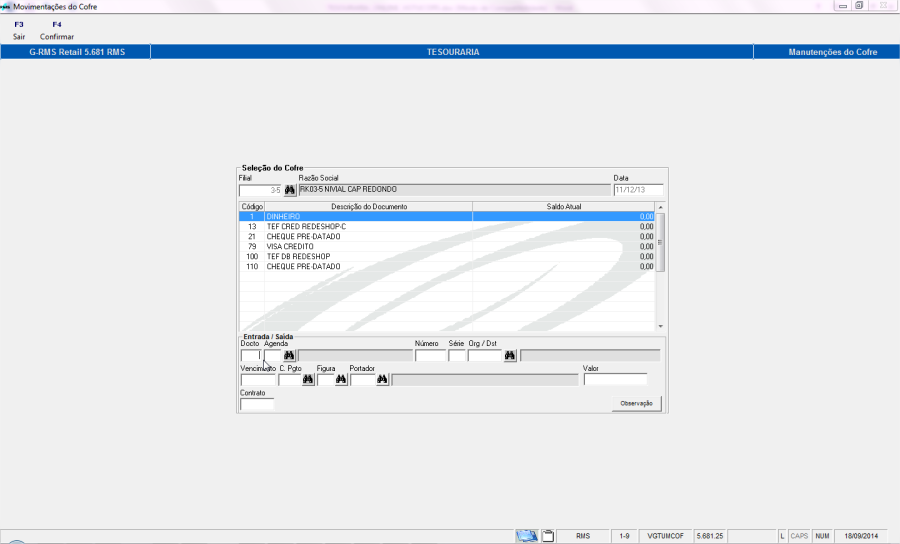900x544 pixels.
Task: Click the Observação button
Action: (637, 403)
